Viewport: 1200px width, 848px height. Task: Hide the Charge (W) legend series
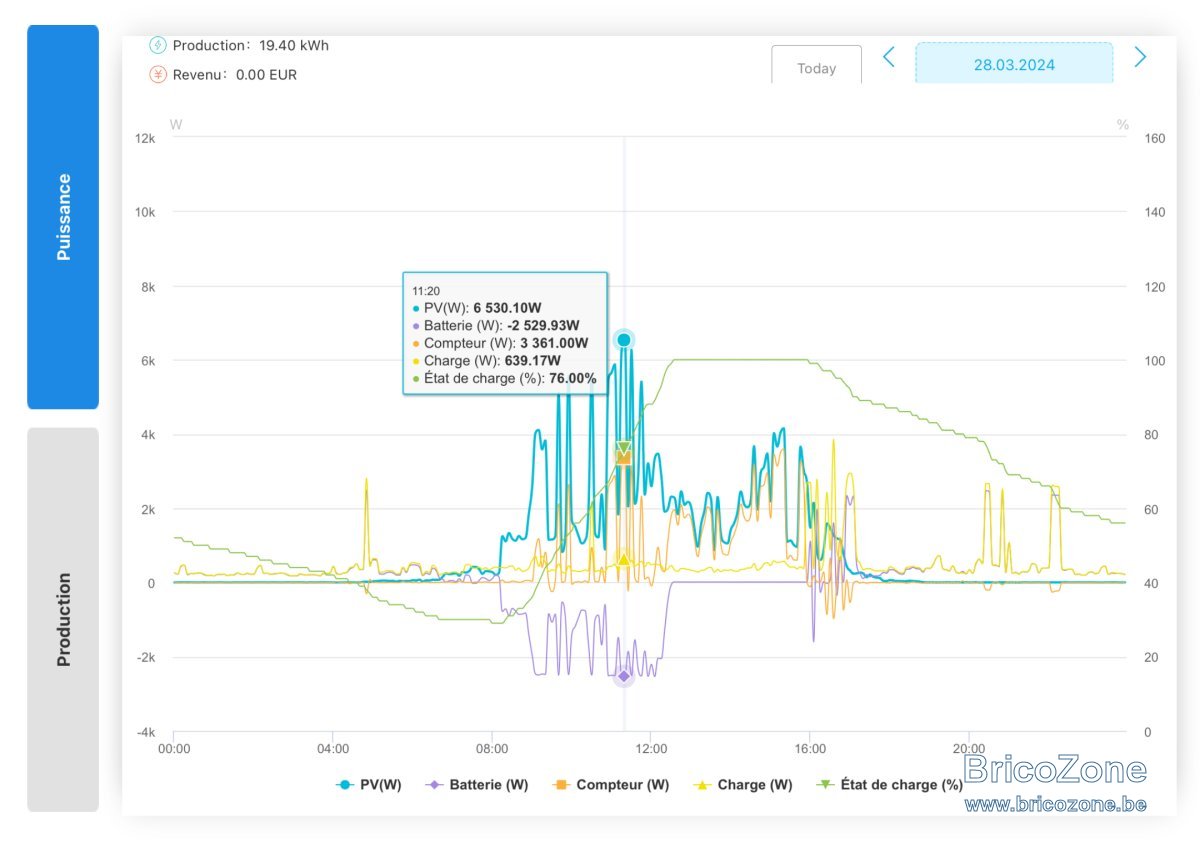click(742, 785)
